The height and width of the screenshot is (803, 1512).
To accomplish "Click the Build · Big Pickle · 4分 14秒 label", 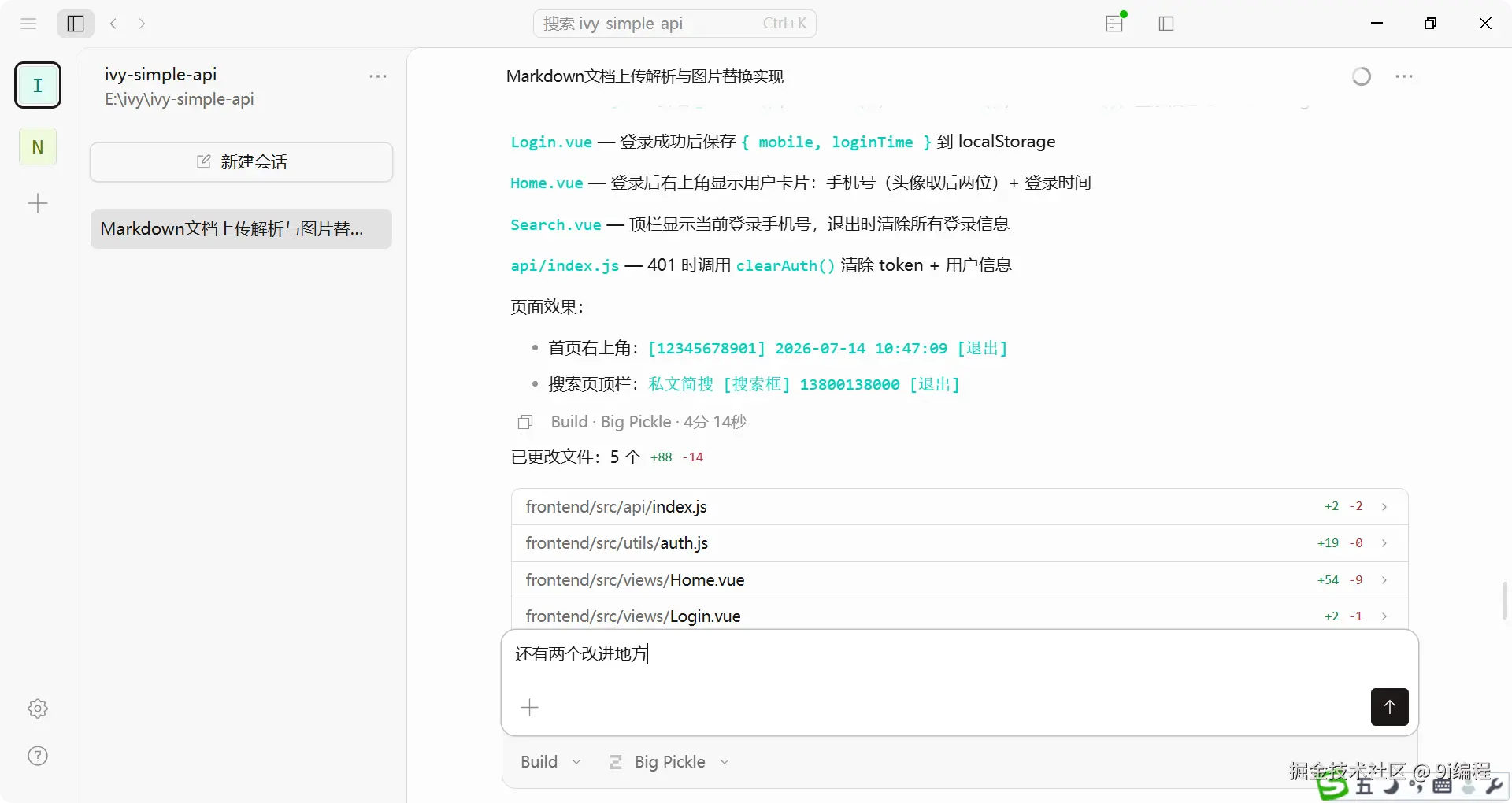I will (x=648, y=422).
